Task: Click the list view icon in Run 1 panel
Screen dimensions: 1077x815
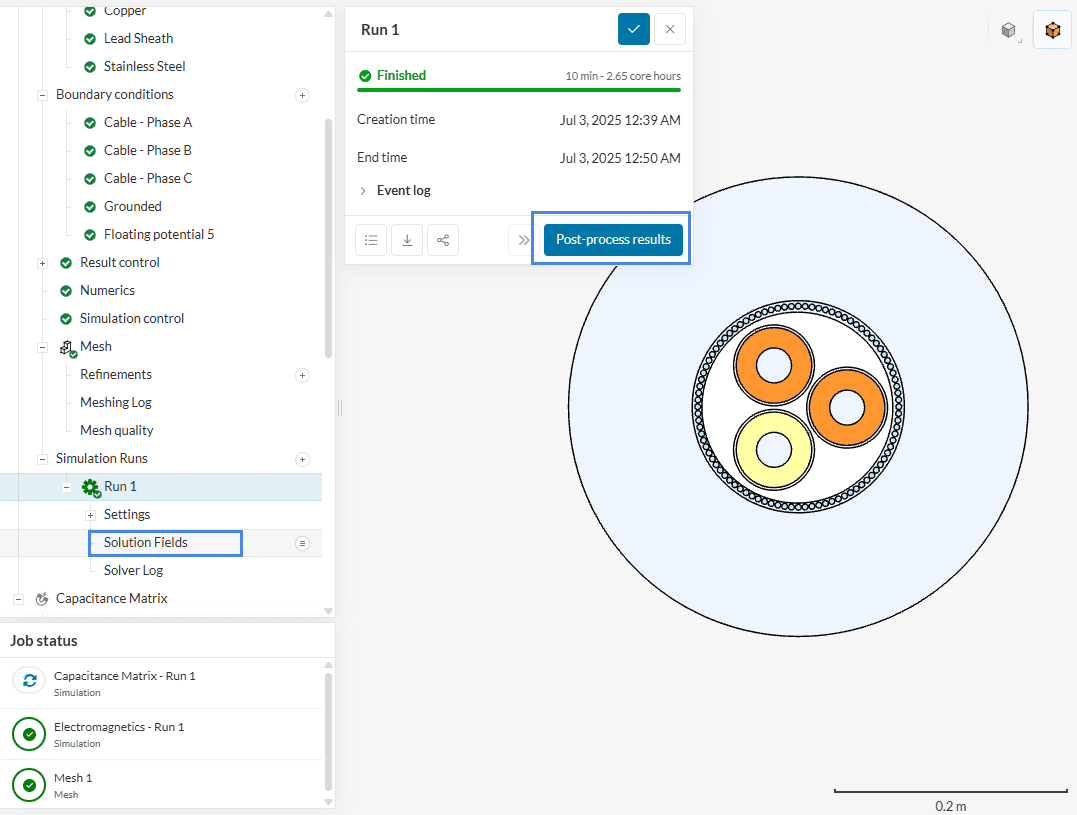Action: [371, 240]
